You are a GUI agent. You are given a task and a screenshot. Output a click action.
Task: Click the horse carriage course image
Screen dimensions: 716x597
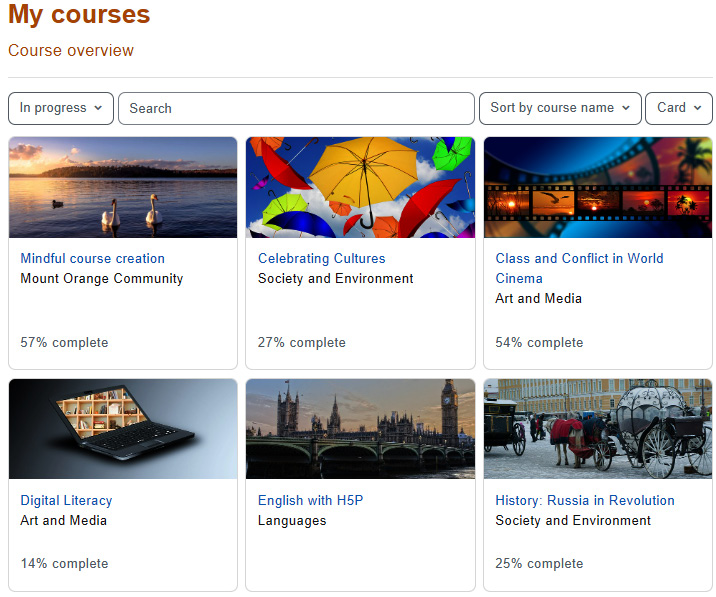pyautogui.click(x=598, y=428)
